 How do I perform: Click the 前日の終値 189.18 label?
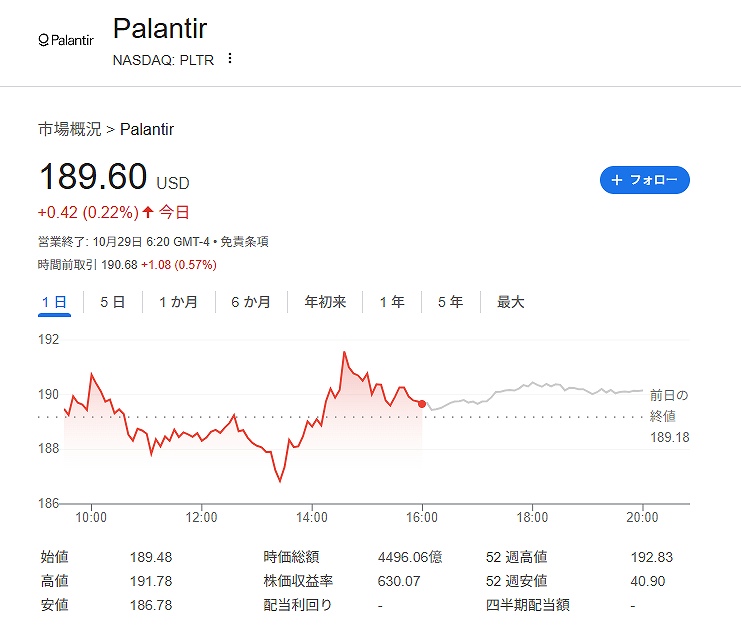coord(668,416)
